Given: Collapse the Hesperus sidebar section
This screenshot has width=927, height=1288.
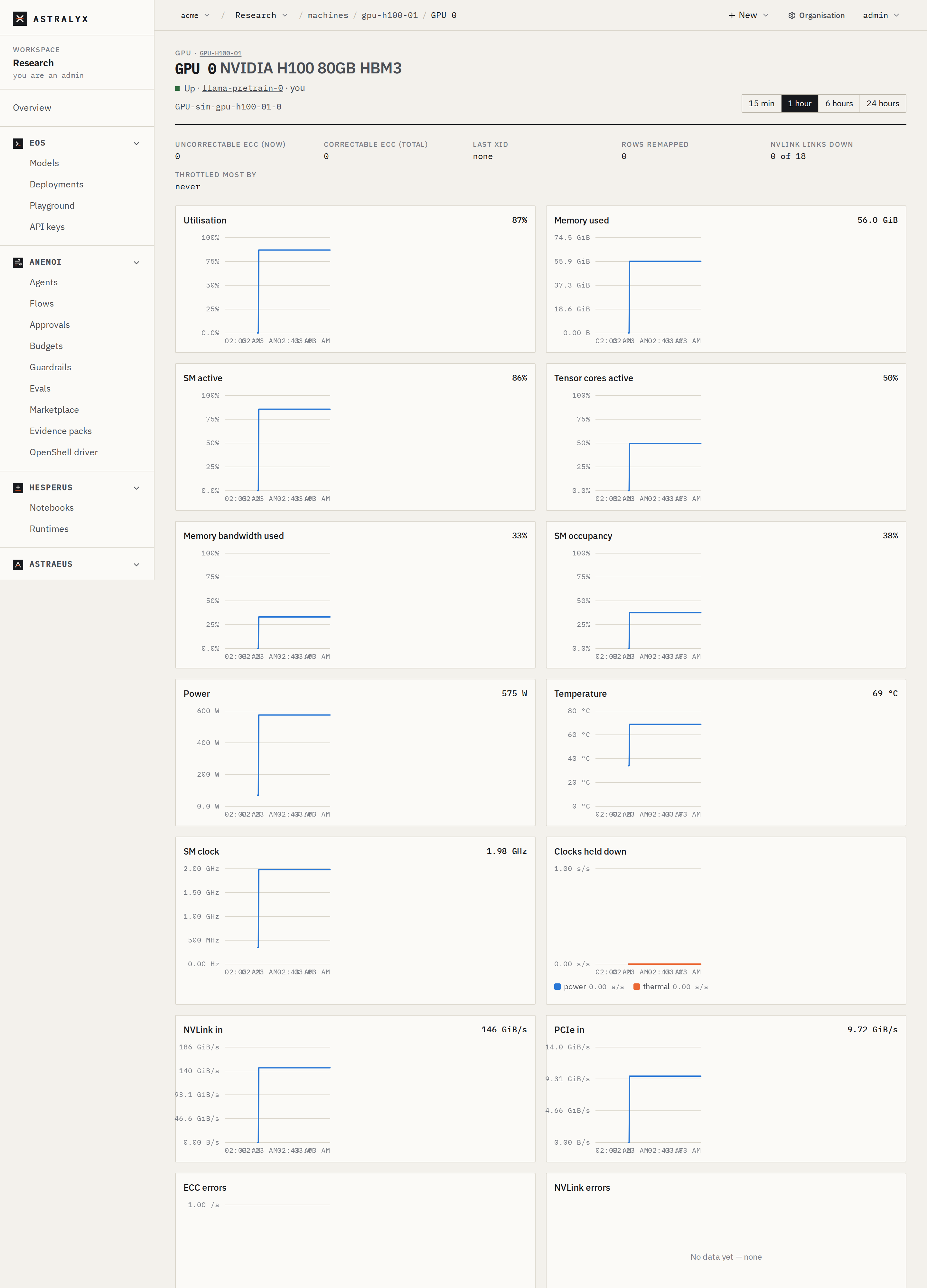Looking at the screenshot, I should point(136,488).
